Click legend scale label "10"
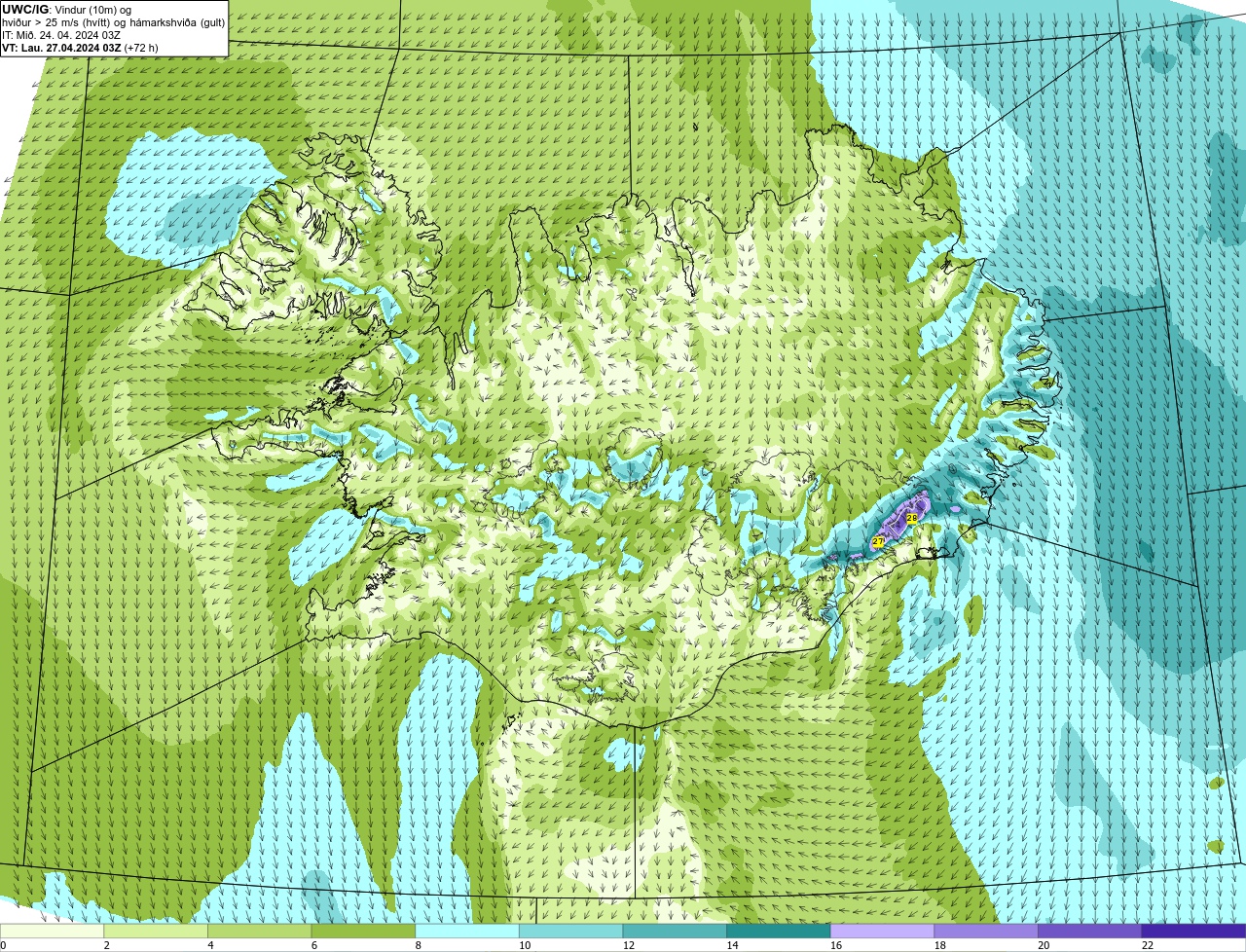 (x=525, y=945)
